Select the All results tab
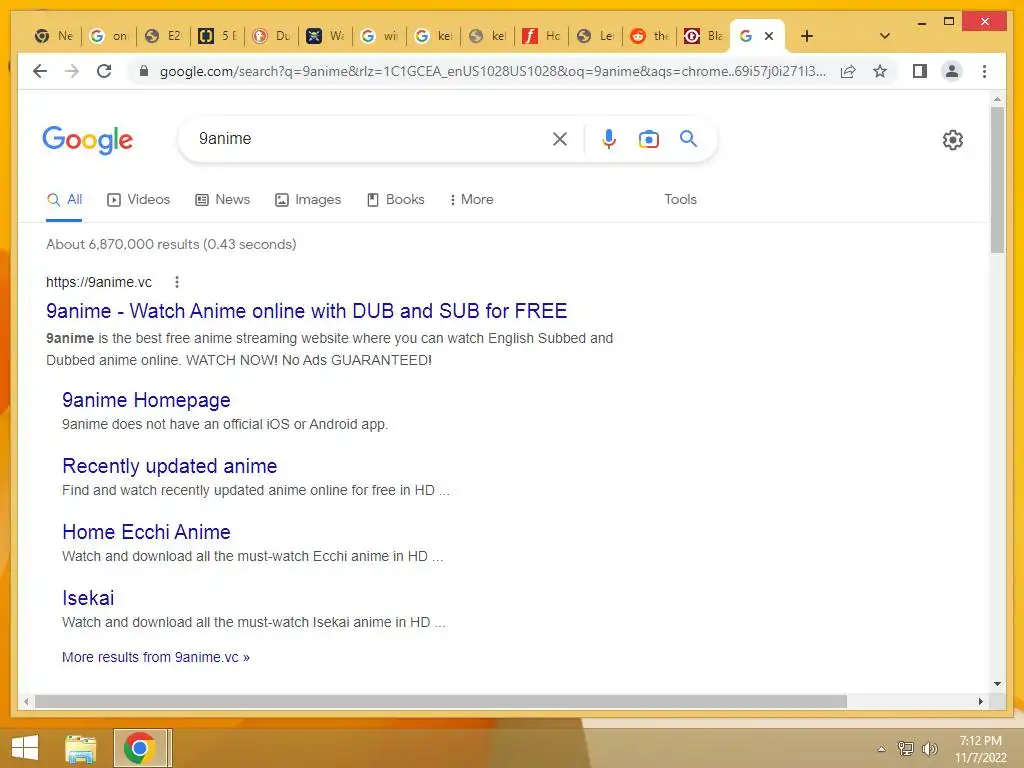This screenshot has width=1024, height=768. [x=64, y=200]
